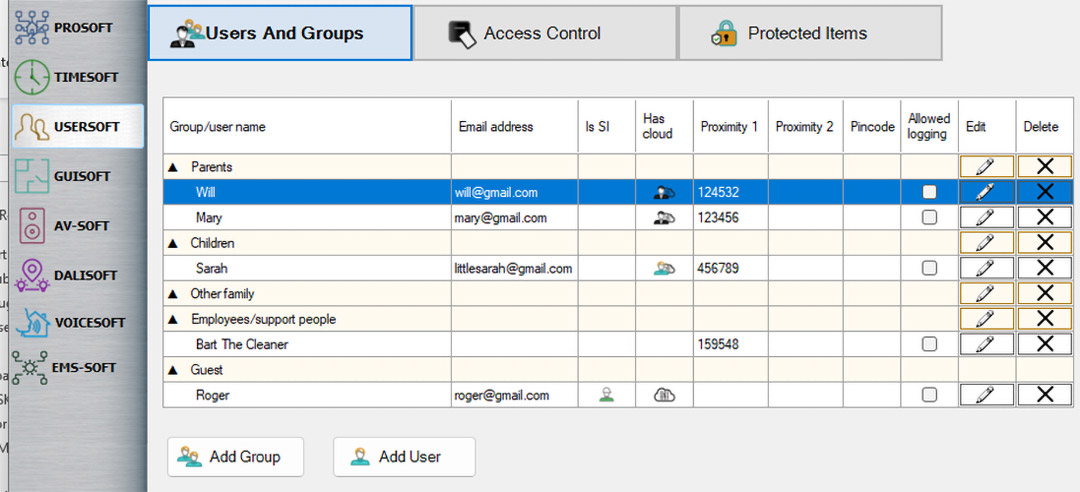The image size is (1080, 492).
Task: Enable allowed logging for Will
Action: (x=929, y=192)
